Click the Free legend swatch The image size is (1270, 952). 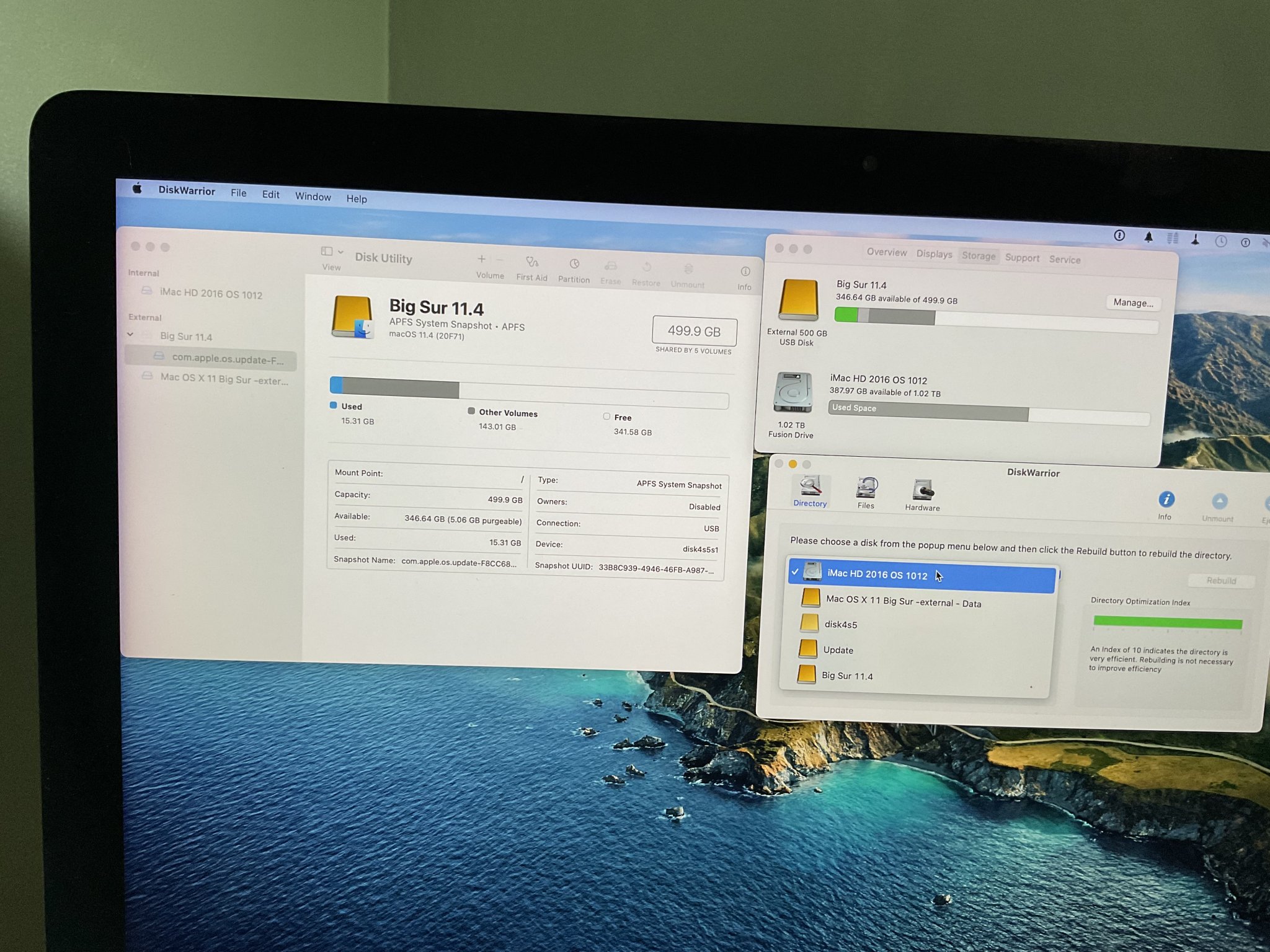point(606,416)
